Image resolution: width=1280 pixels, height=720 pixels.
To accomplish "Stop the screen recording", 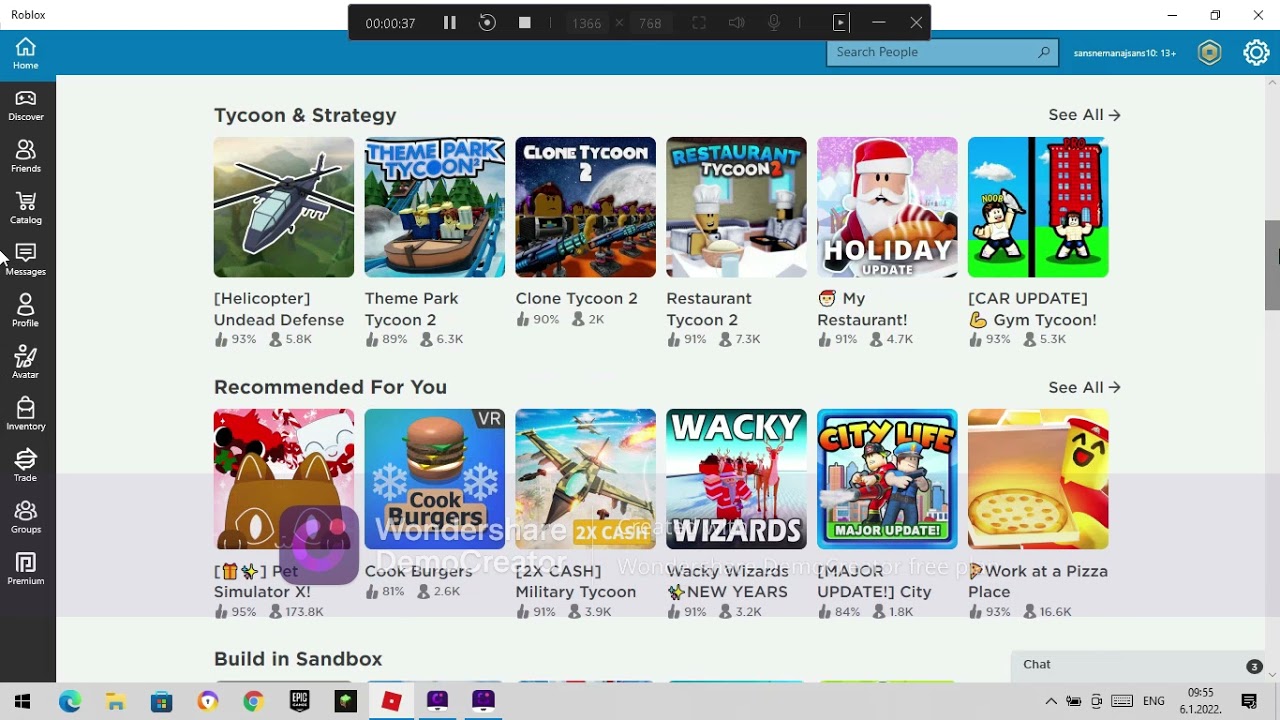I will point(525,23).
